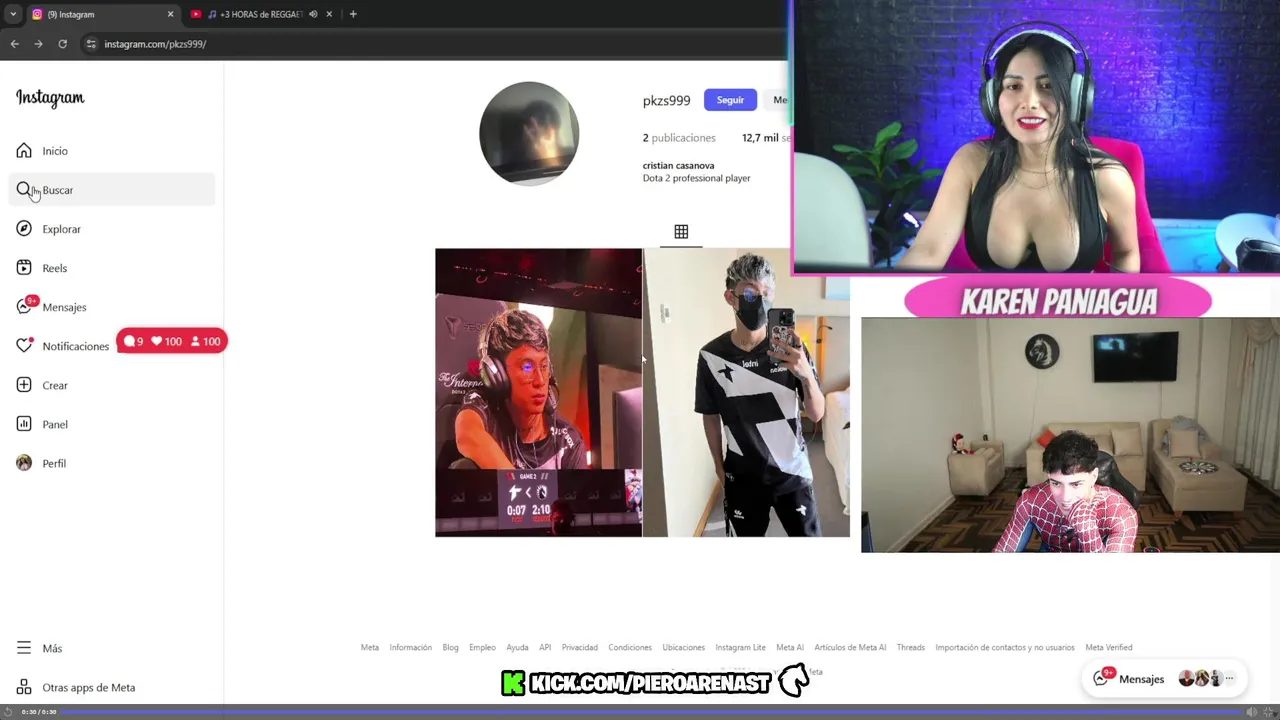1280x720 pixels.
Task: Open a new browser tab
Action: point(353,14)
